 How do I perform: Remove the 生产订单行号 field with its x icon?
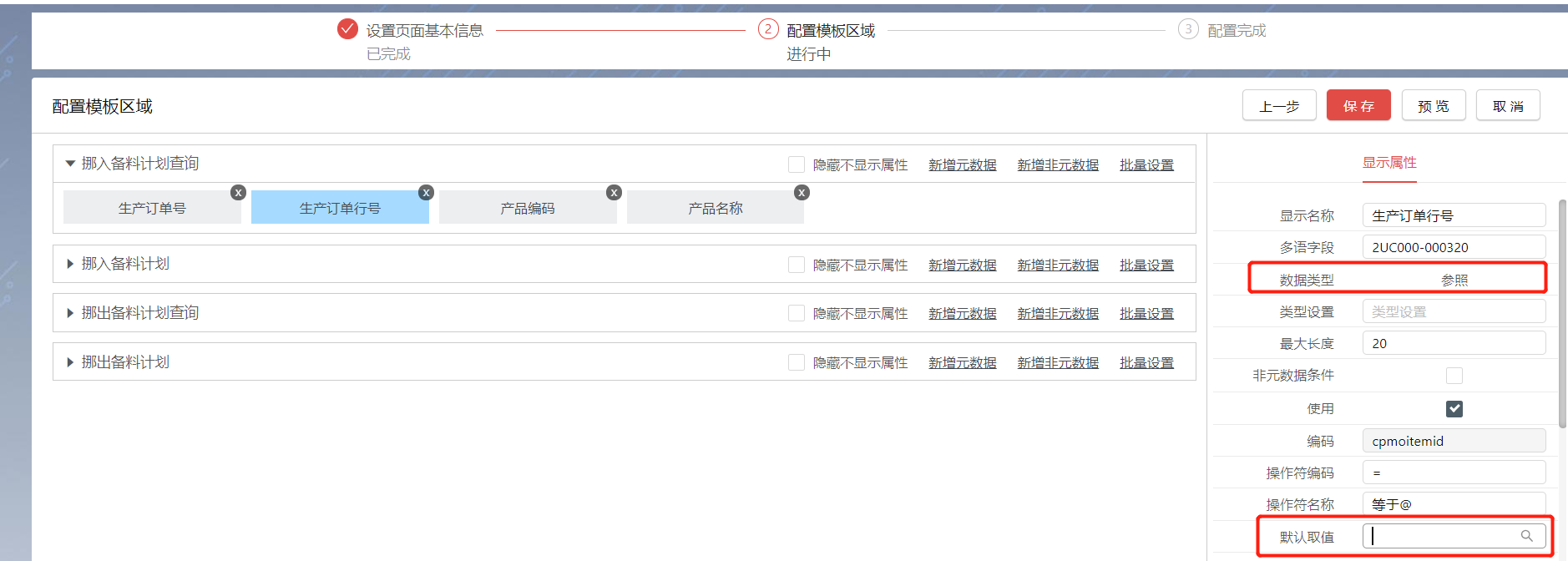(x=426, y=193)
